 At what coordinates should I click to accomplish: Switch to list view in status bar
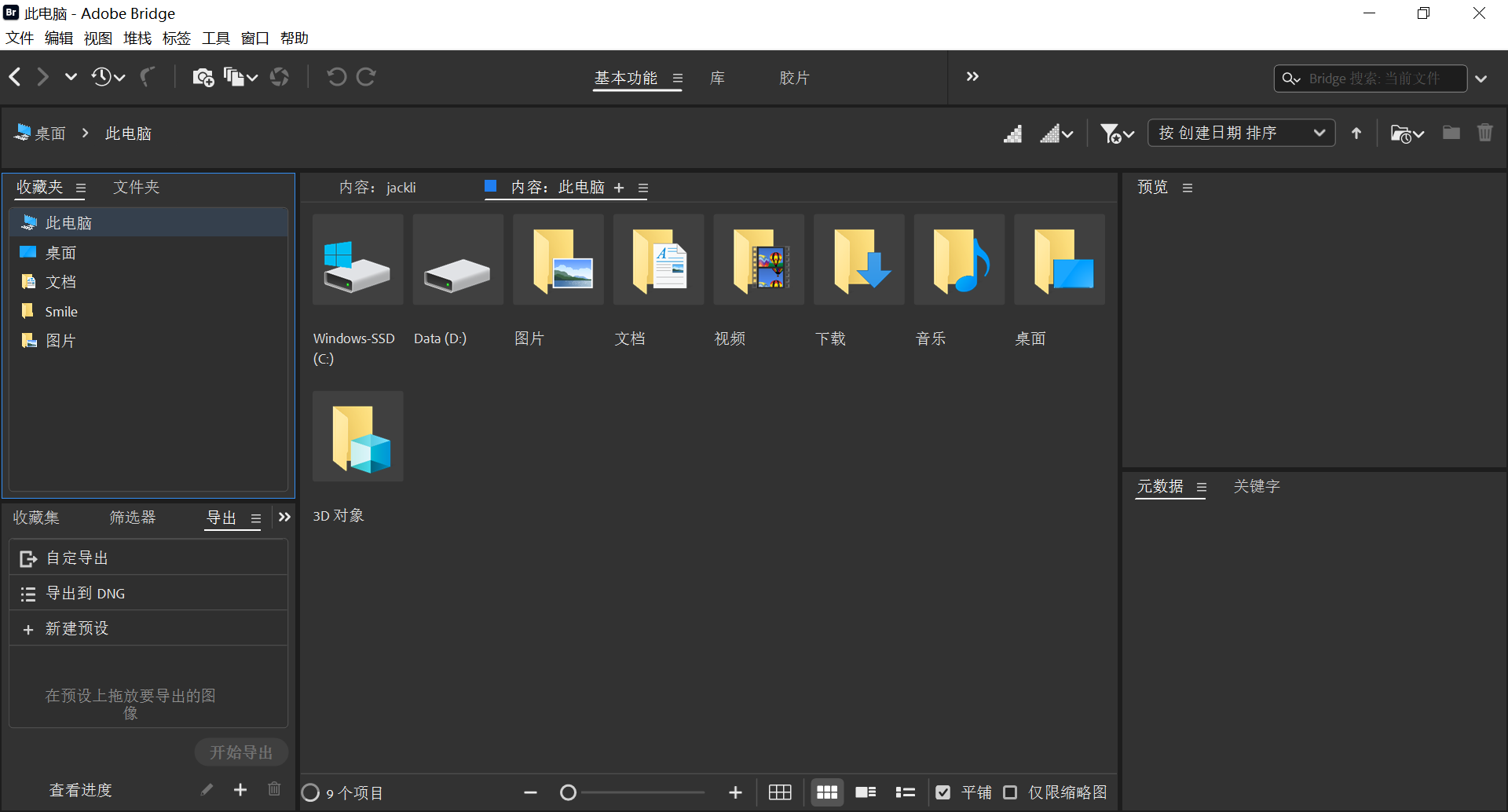pyautogui.click(x=905, y=792)
